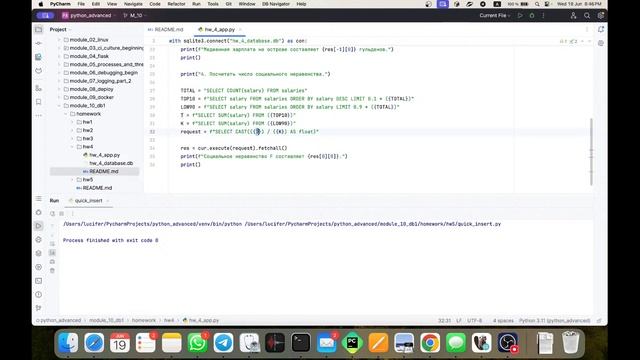This screenshot has height=360, width=640.
Task: Open the Bookmarks tool window icon
Action: point(38,102)
